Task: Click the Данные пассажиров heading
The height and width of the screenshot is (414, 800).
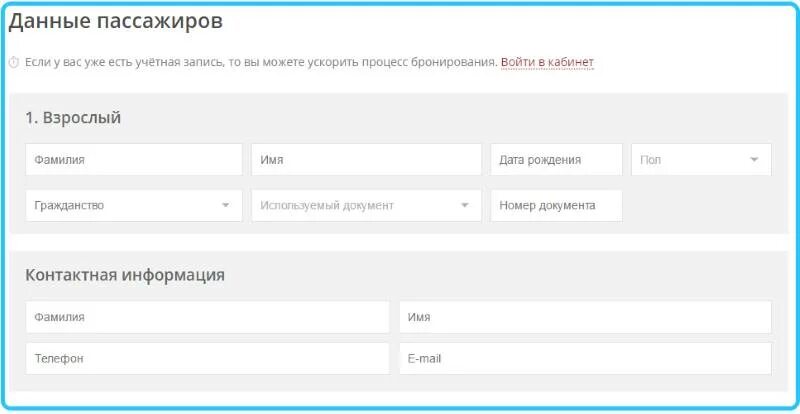Action: (116, 21)
